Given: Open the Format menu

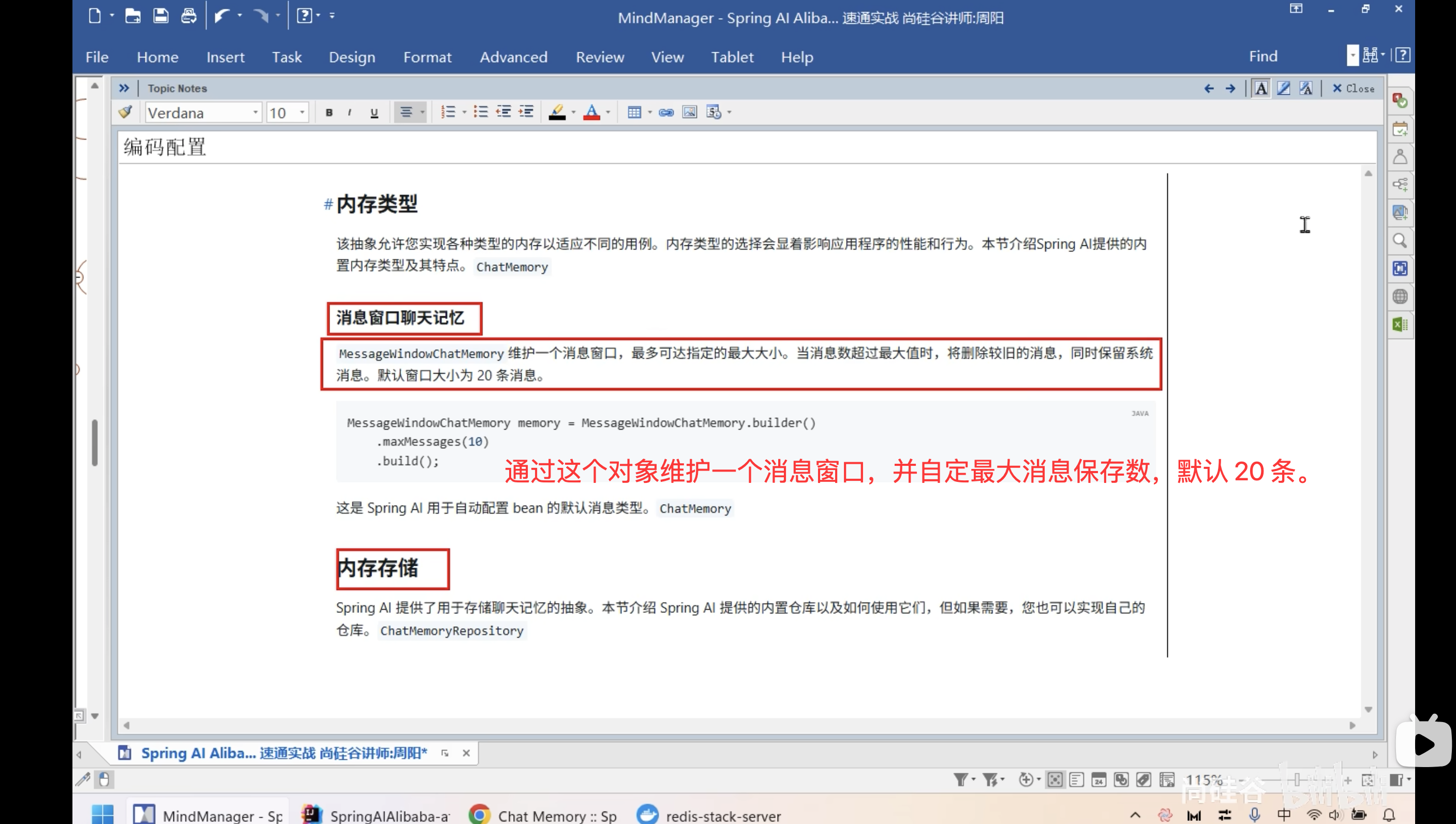Looking at the screenshot, I should [427, 56].
